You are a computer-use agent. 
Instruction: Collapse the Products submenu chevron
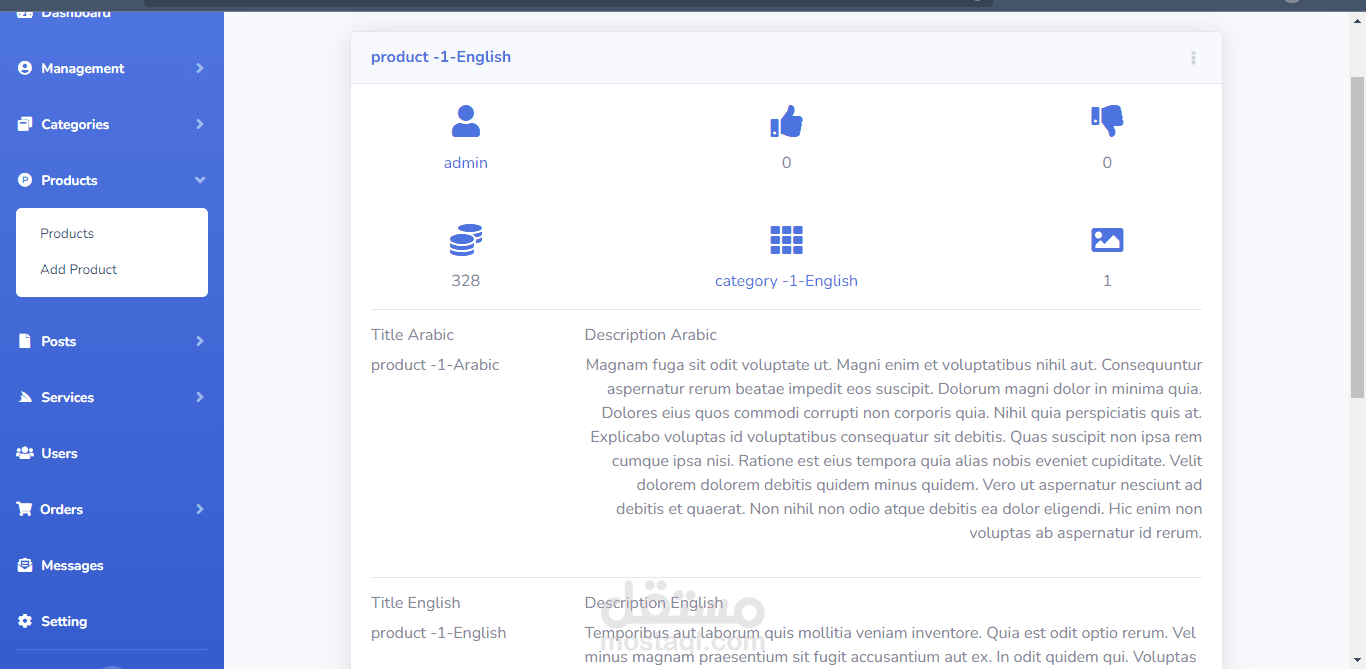(200, 180)
